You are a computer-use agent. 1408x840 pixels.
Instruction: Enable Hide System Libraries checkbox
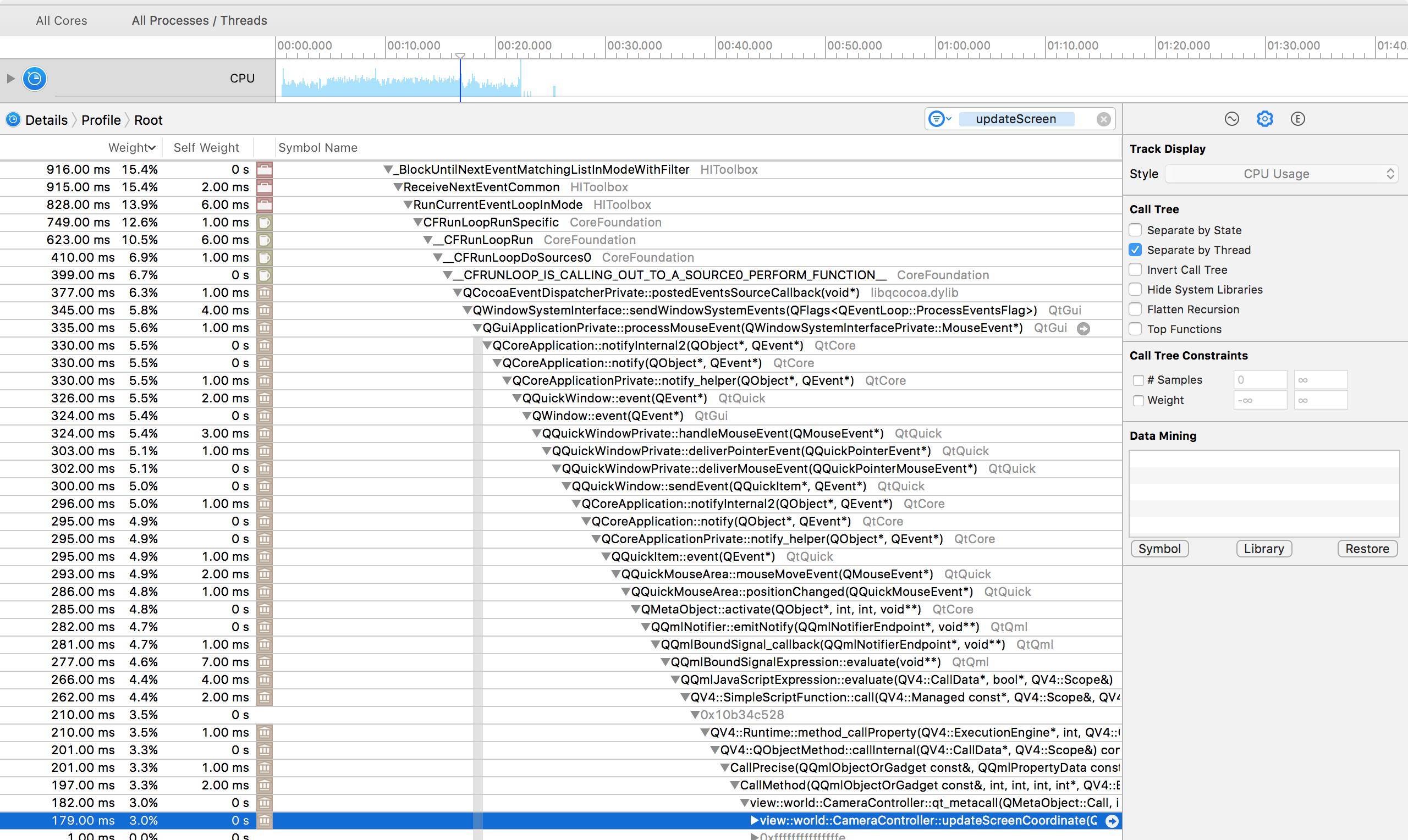click(1135, 289)
